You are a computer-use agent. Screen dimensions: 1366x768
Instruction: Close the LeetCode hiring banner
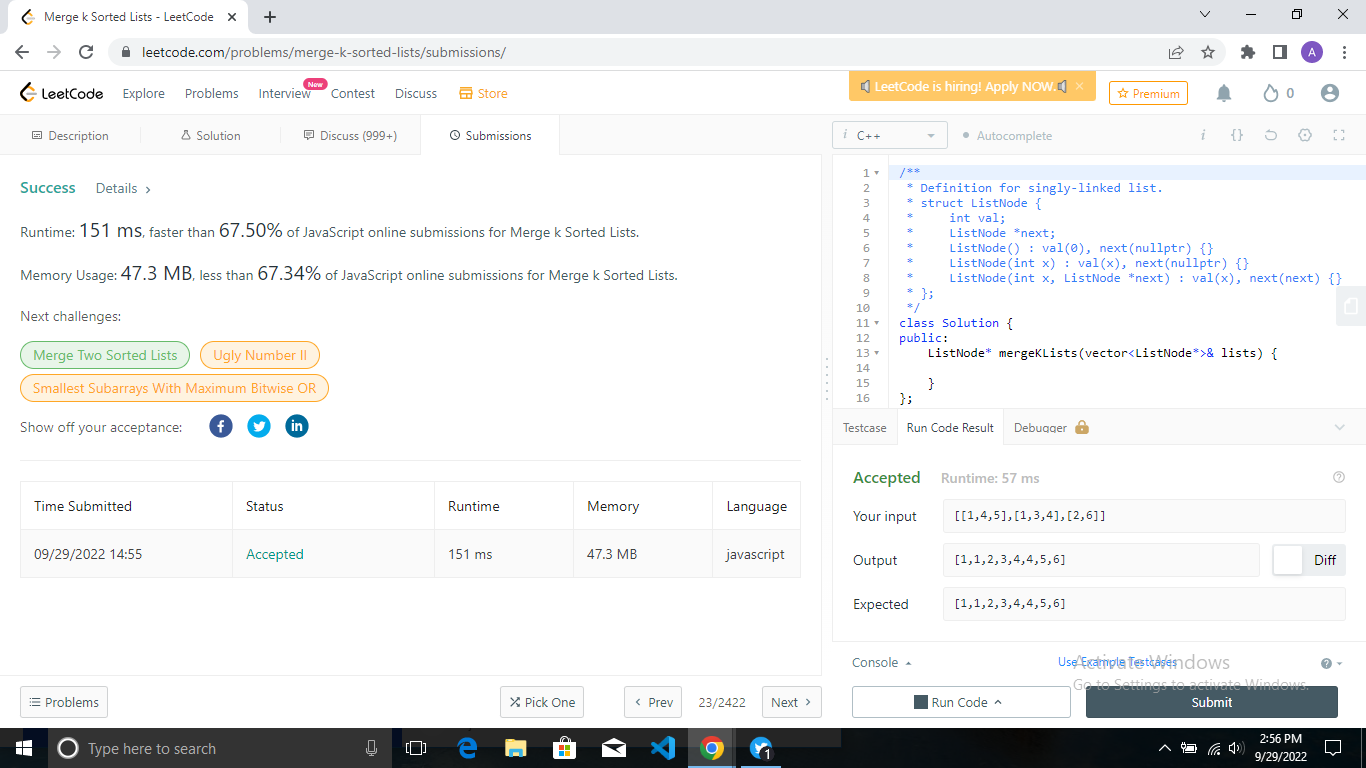click(1079, 87)
